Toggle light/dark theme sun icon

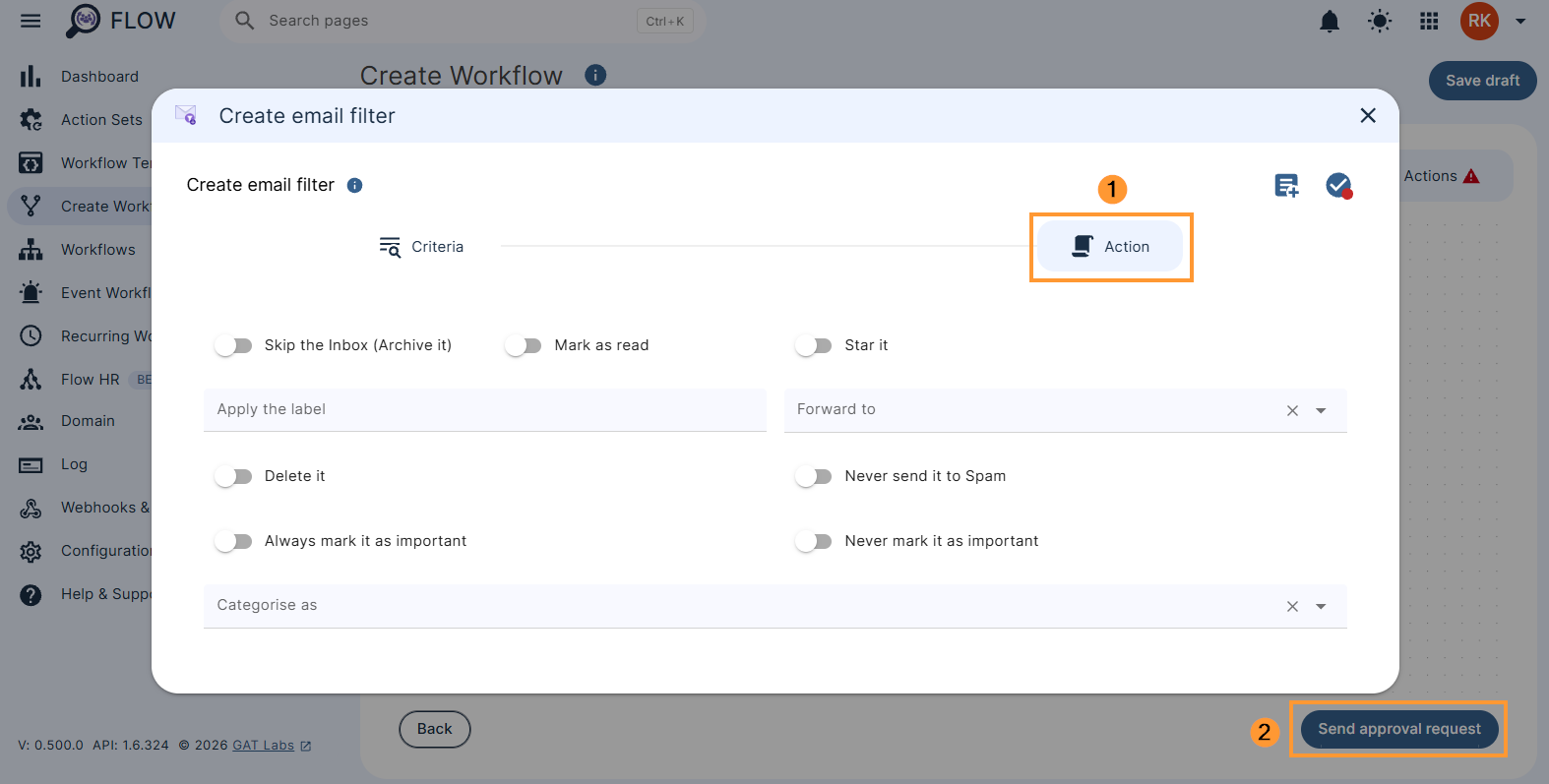pos(1380,21)
